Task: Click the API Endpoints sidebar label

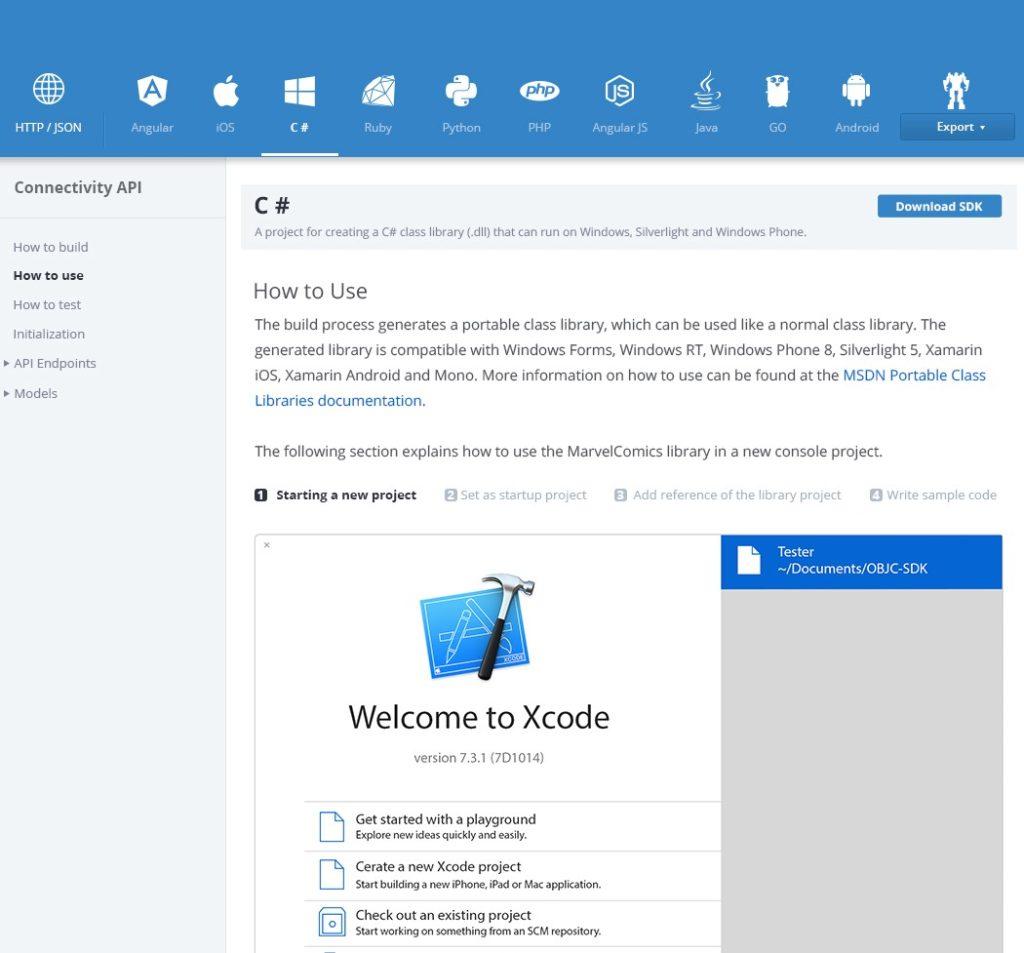Action: [55, 363]
